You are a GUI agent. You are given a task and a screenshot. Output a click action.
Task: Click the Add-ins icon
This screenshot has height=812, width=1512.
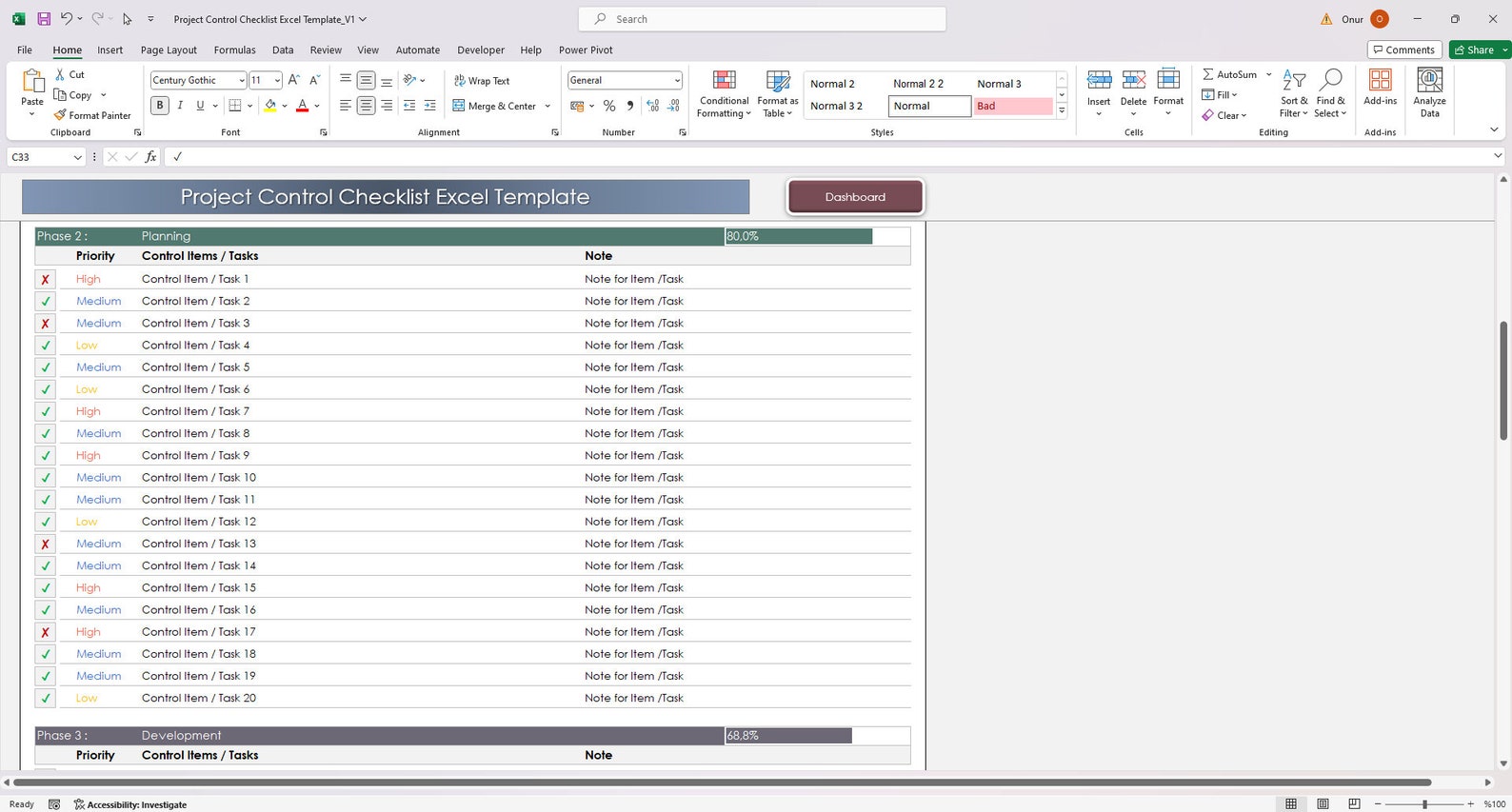coord(1380,87)
